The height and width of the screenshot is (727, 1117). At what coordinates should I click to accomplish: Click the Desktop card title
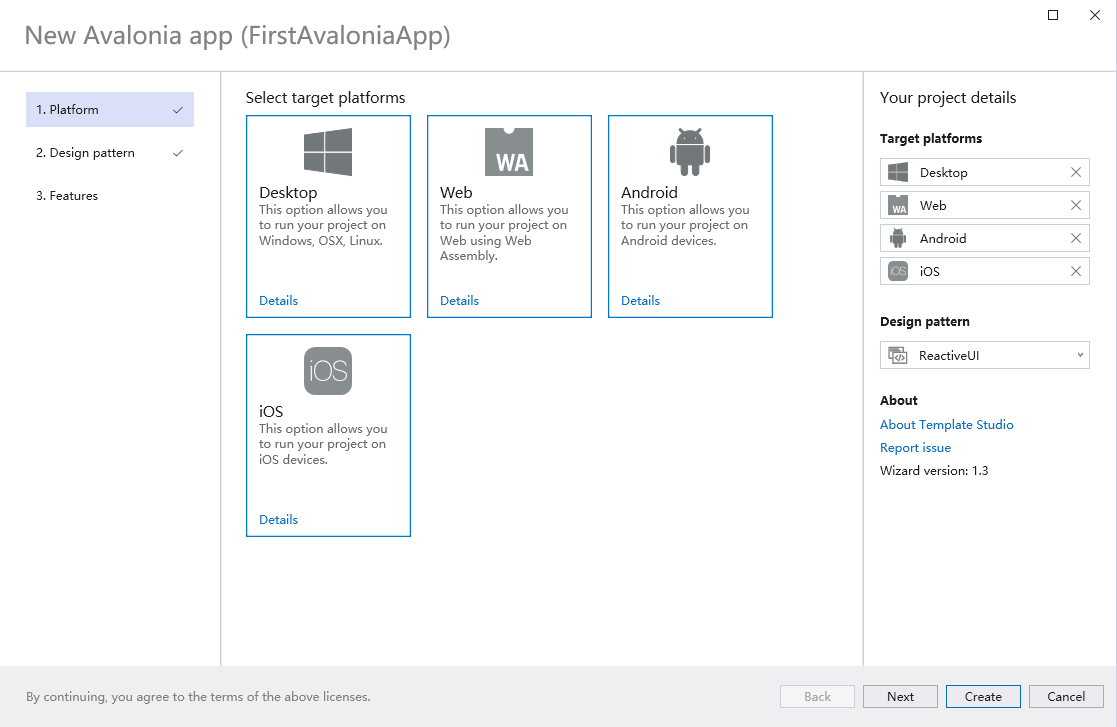(x=288, y=192)
